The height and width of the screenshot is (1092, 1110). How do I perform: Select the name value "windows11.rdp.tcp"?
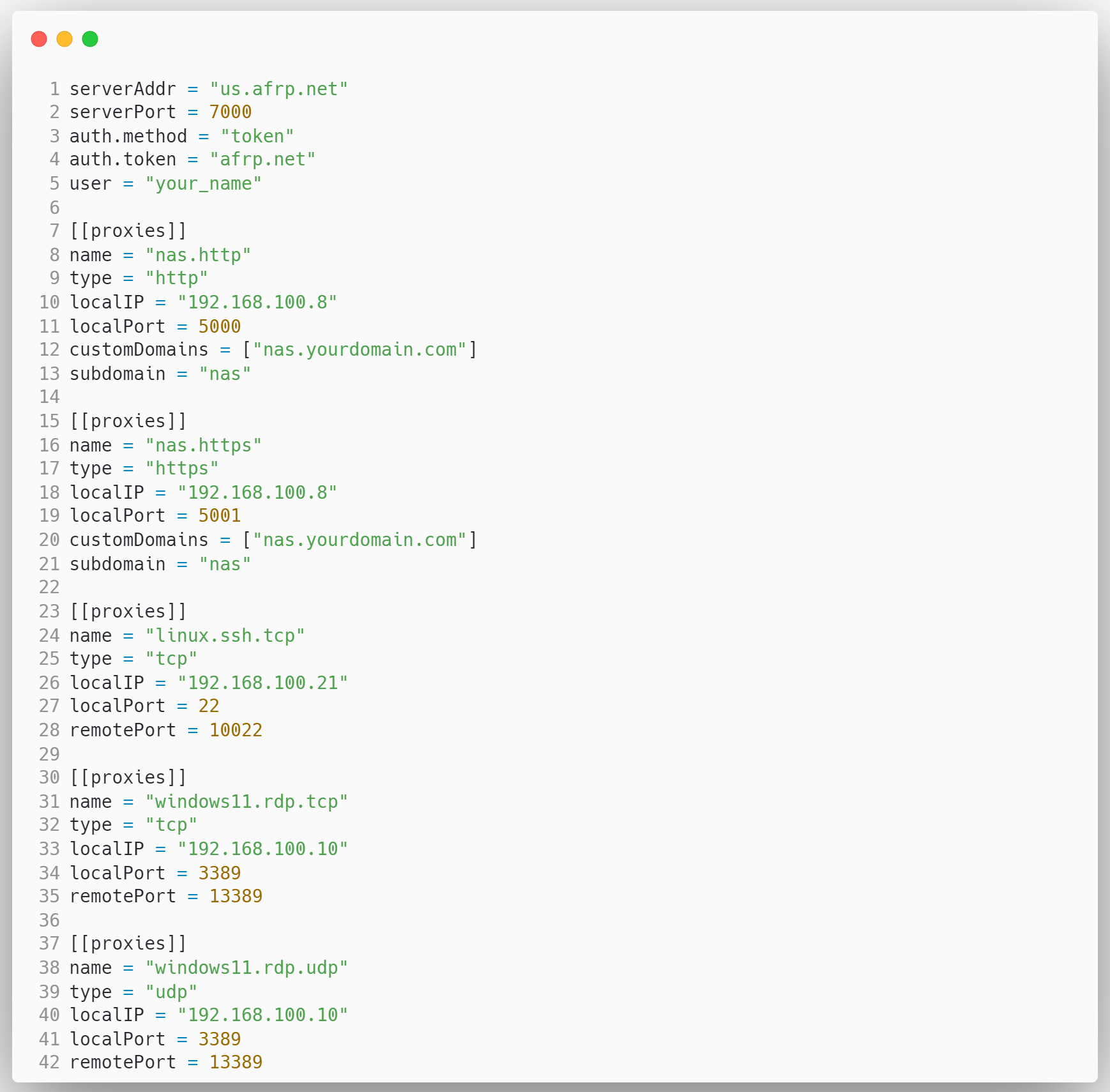pyautogui.click(x=247, y=801)
